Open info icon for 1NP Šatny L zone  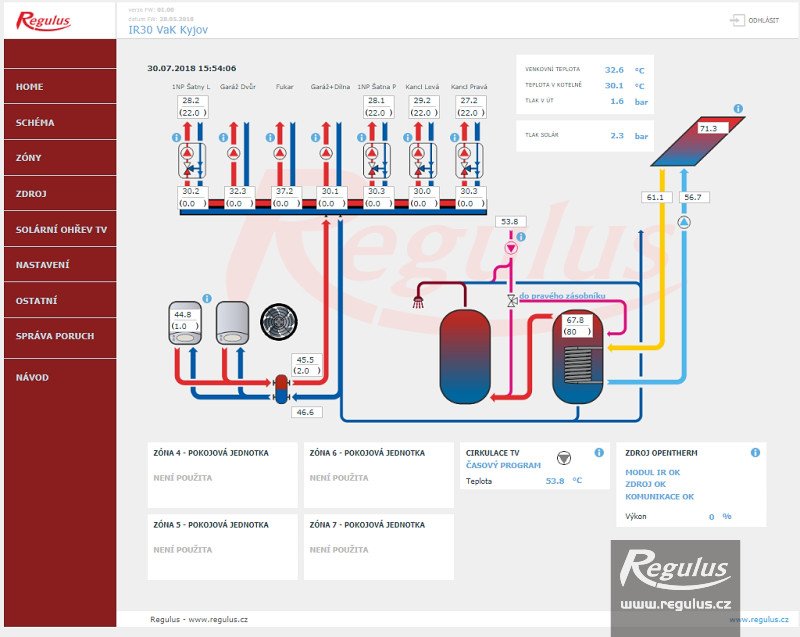point(177,138)
